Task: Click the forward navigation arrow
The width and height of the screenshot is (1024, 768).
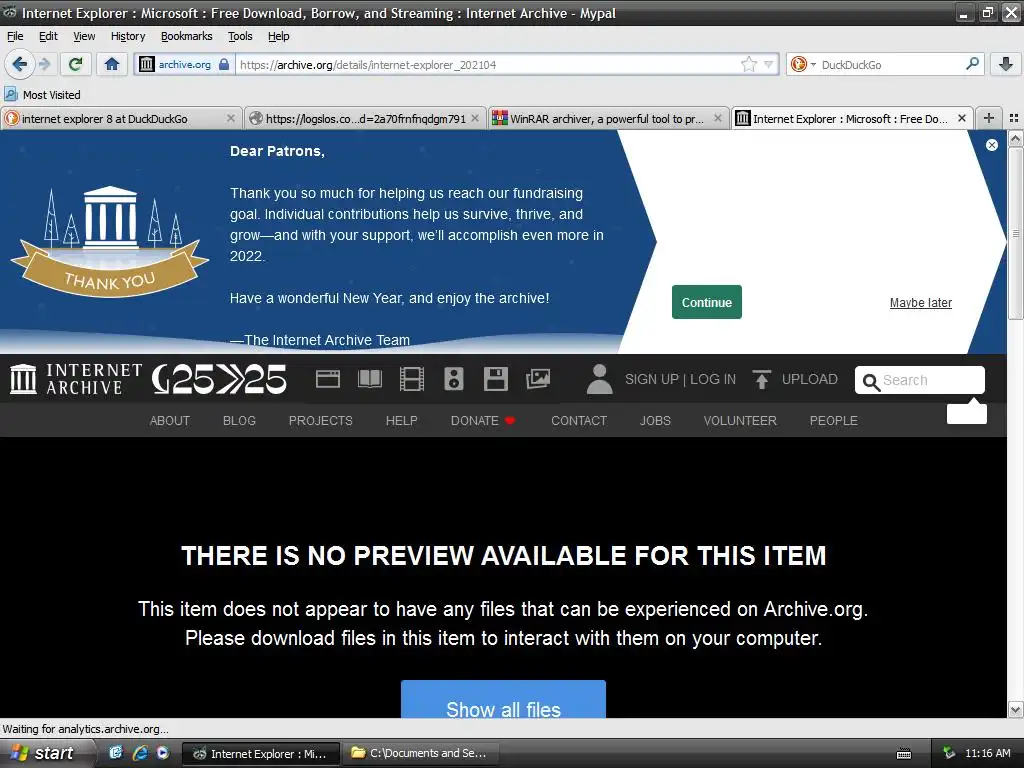Action: pos(44,64)
